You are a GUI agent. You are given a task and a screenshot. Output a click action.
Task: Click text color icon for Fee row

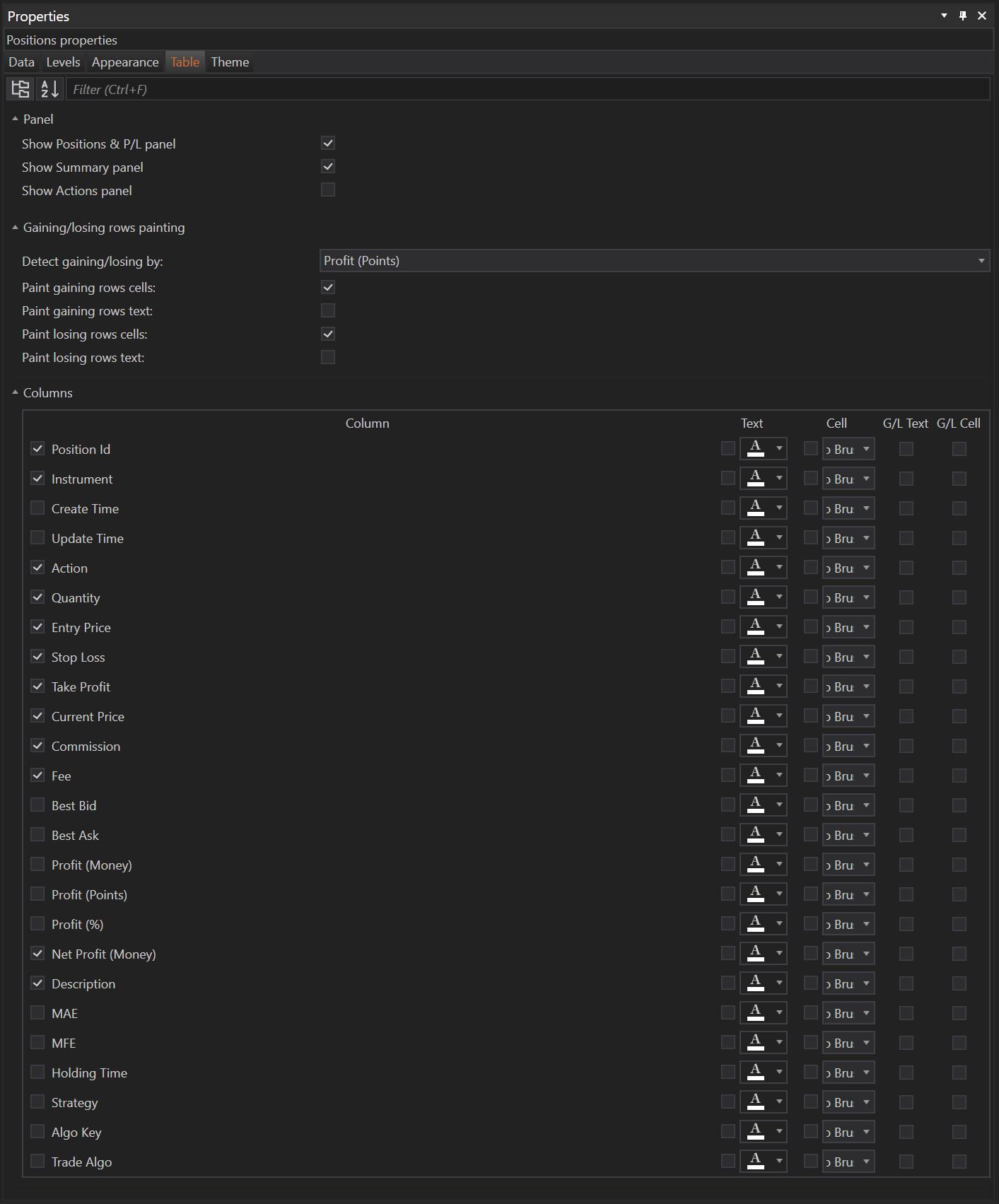tap(756, 776)
